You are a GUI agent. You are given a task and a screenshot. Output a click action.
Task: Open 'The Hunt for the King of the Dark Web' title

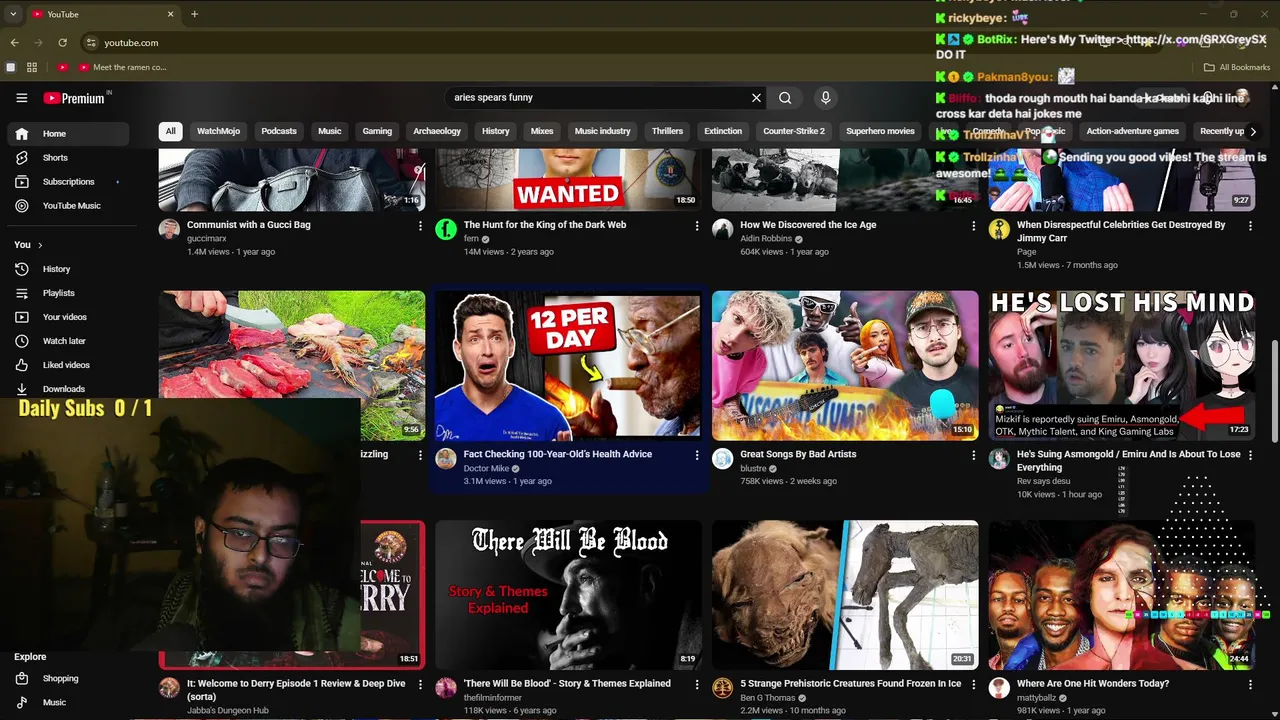[545, 225]
